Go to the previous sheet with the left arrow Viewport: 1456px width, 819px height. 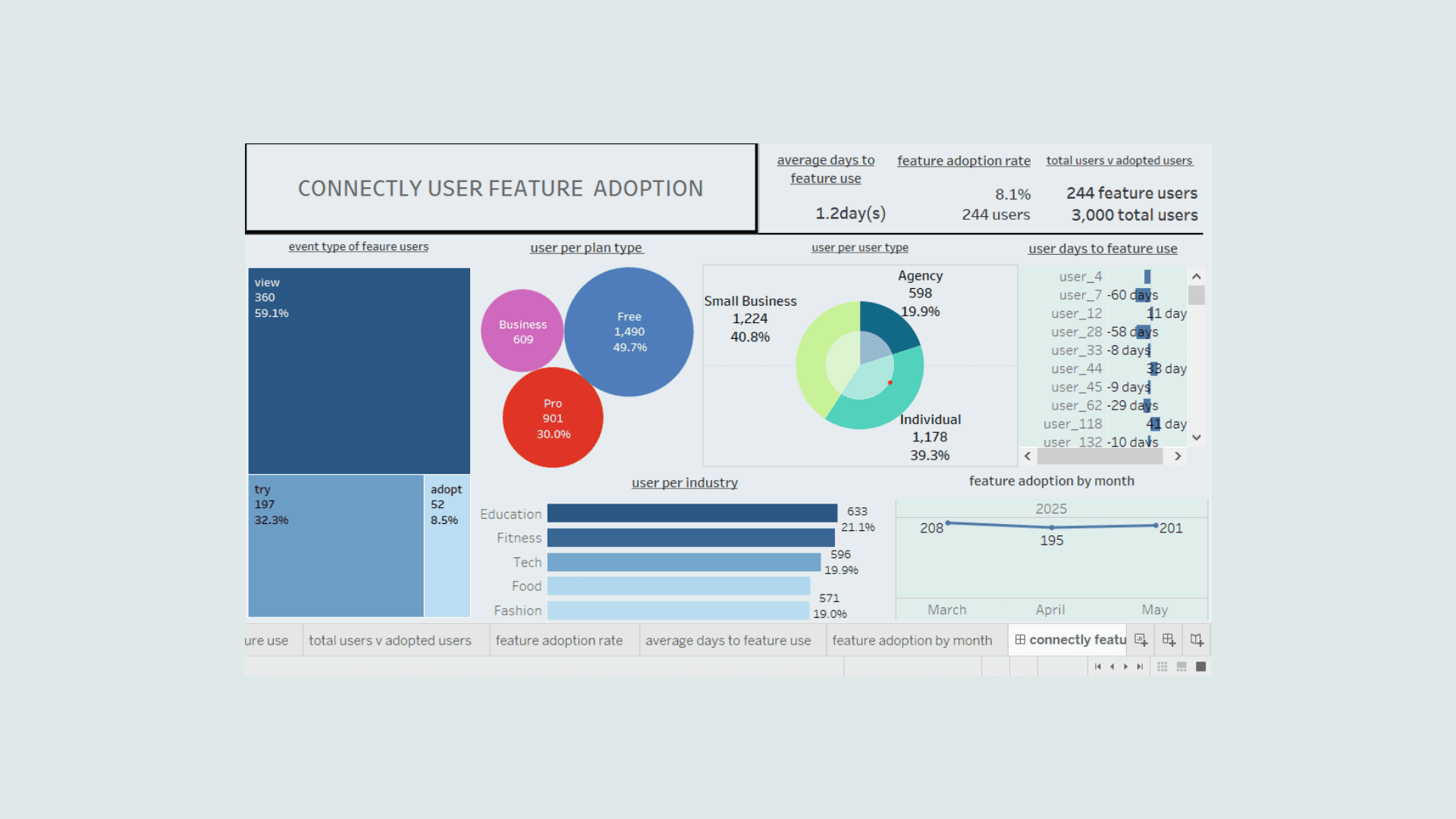click(x=1112, y=667)
